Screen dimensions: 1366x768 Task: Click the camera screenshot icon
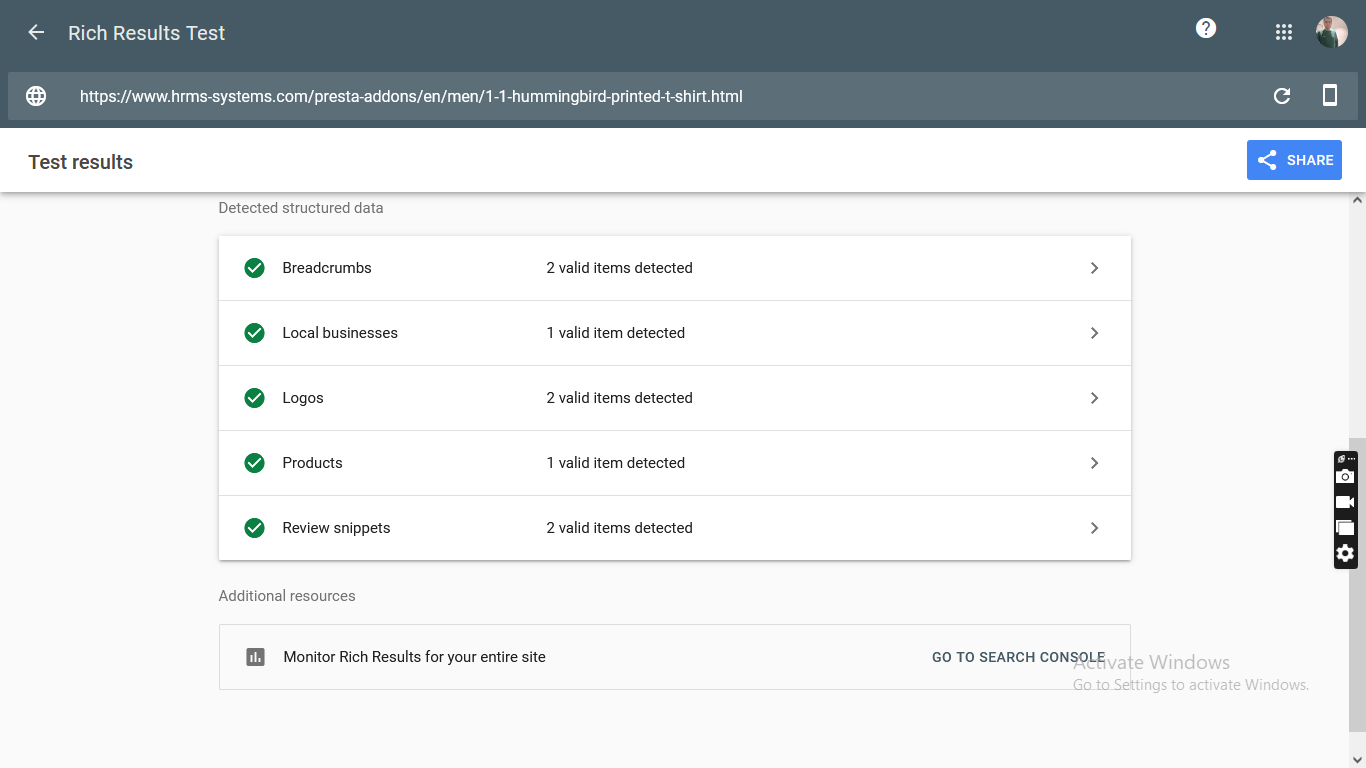[x=1345, y=477]
